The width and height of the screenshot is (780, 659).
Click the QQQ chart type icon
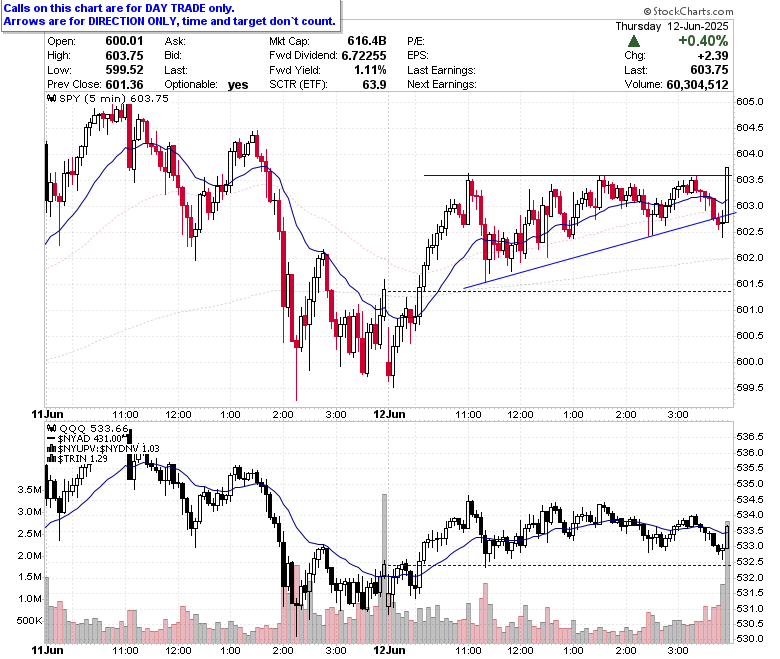(51, 428)
